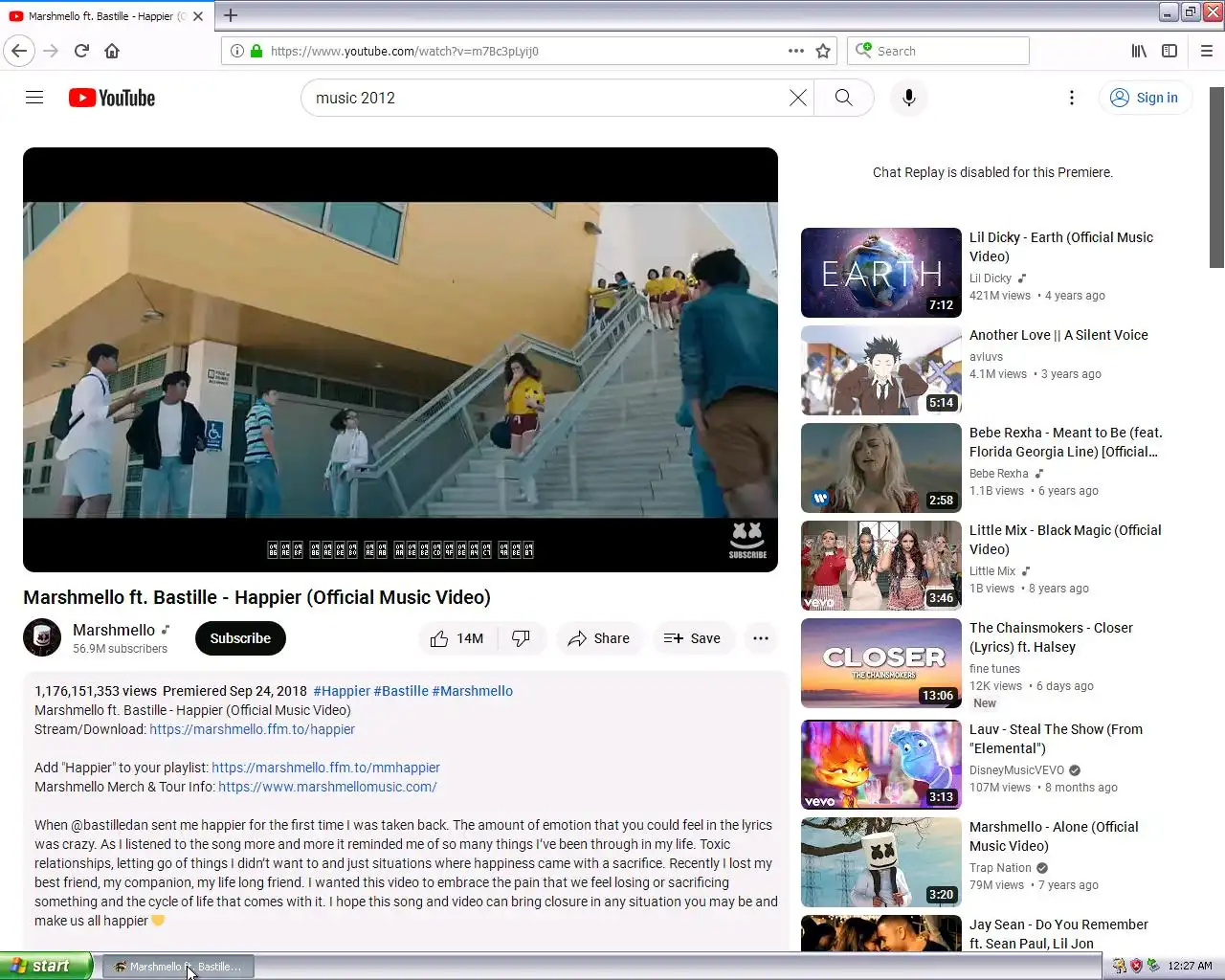
Task: Dislike the video with thumbs down
Action: pos(522,638)
